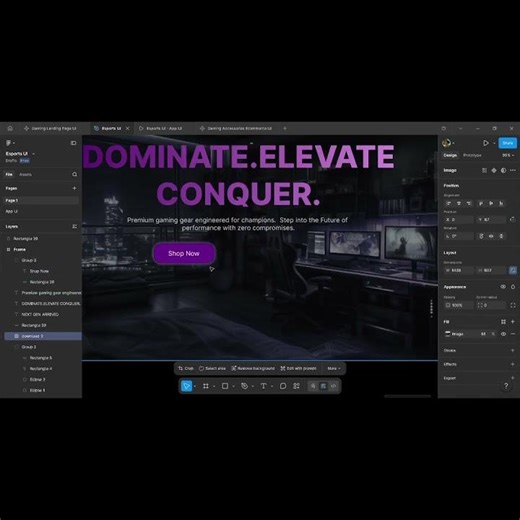Open shape tool options dropdown arrow
Image resolution: width=520 pixels, height=520 pixels.
click(x=233, y=386)
